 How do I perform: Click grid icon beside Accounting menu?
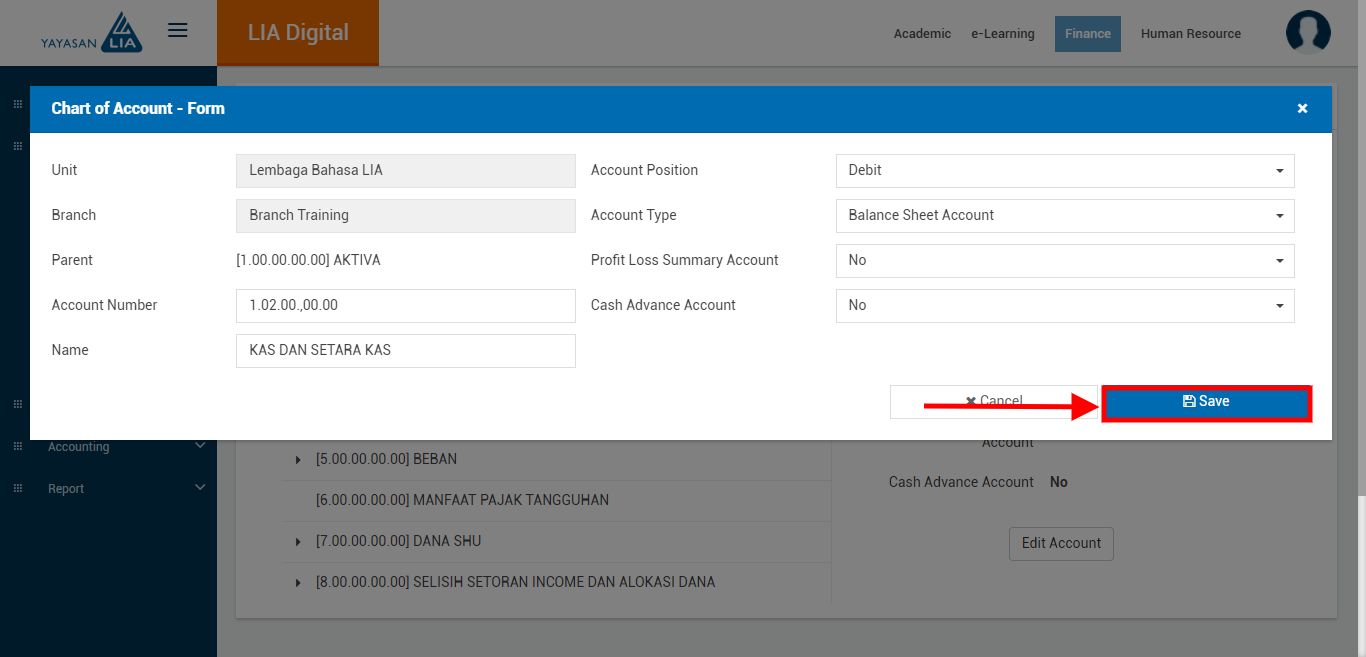[17, 446]
